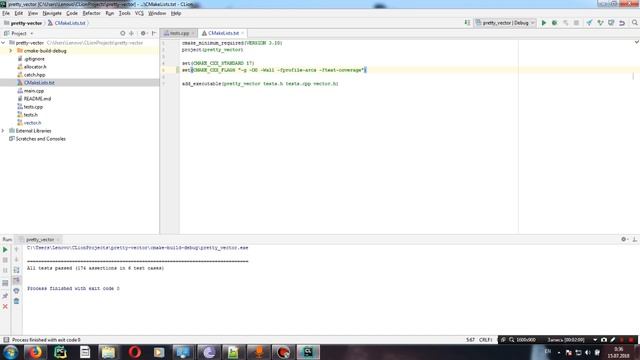
Task: Click the CRLF line separator in status bar
Action: click(485, 340)
